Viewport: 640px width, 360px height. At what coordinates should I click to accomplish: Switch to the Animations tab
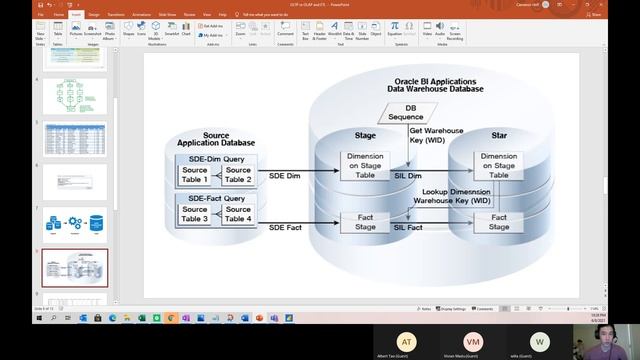141,15
